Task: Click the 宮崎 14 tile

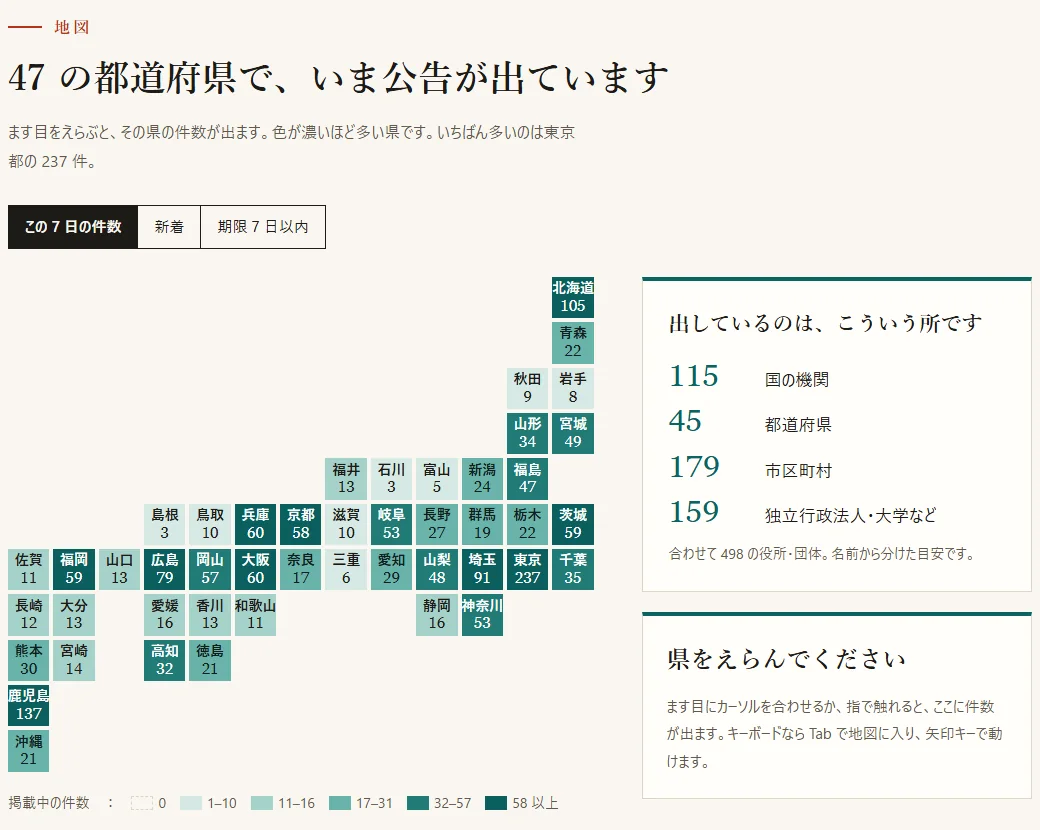Action: pyautogui.click(x=74, y=660)
